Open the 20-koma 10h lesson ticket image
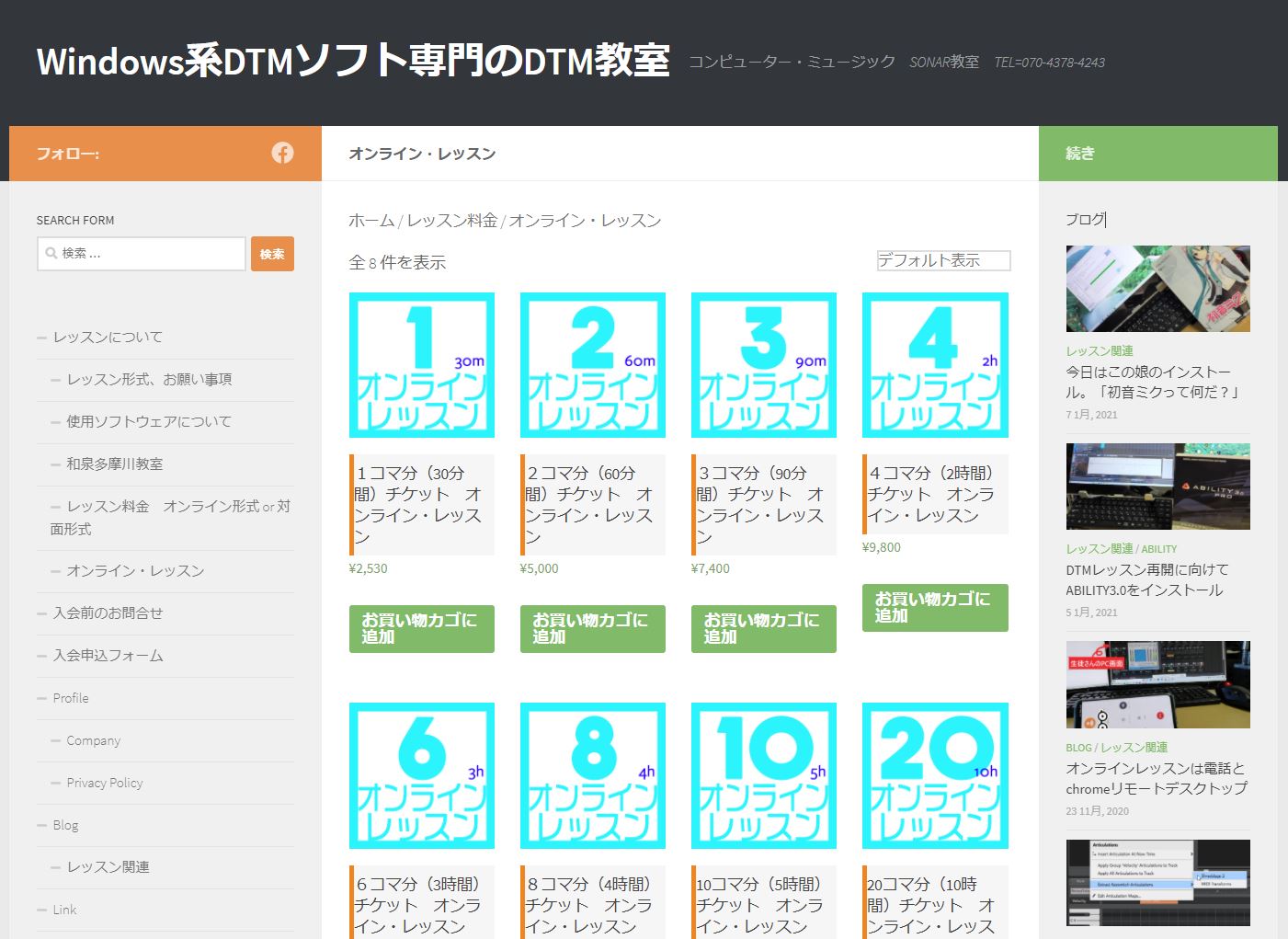The height and width of the screenshot is (939, 1288). point(935,775)
